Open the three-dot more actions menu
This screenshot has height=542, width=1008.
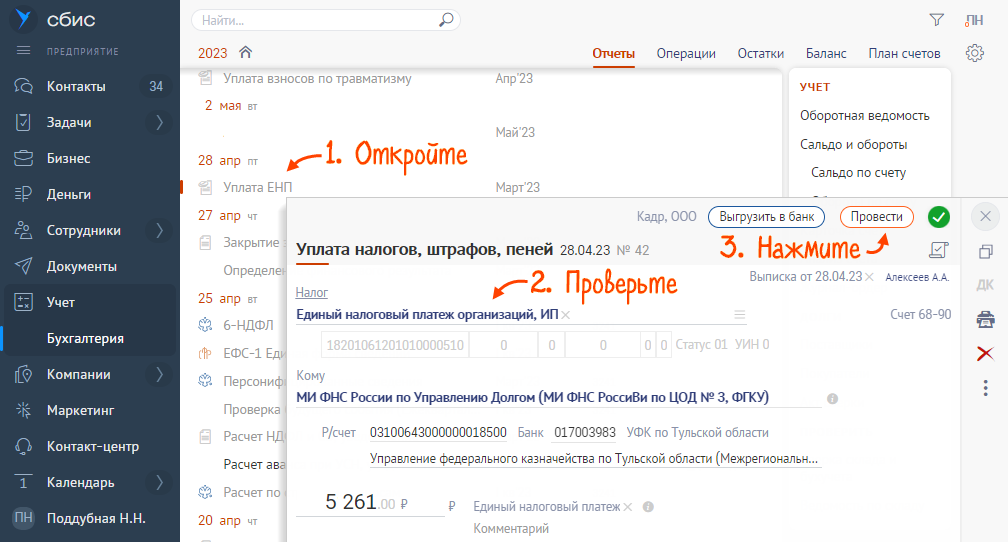[985, 387]
